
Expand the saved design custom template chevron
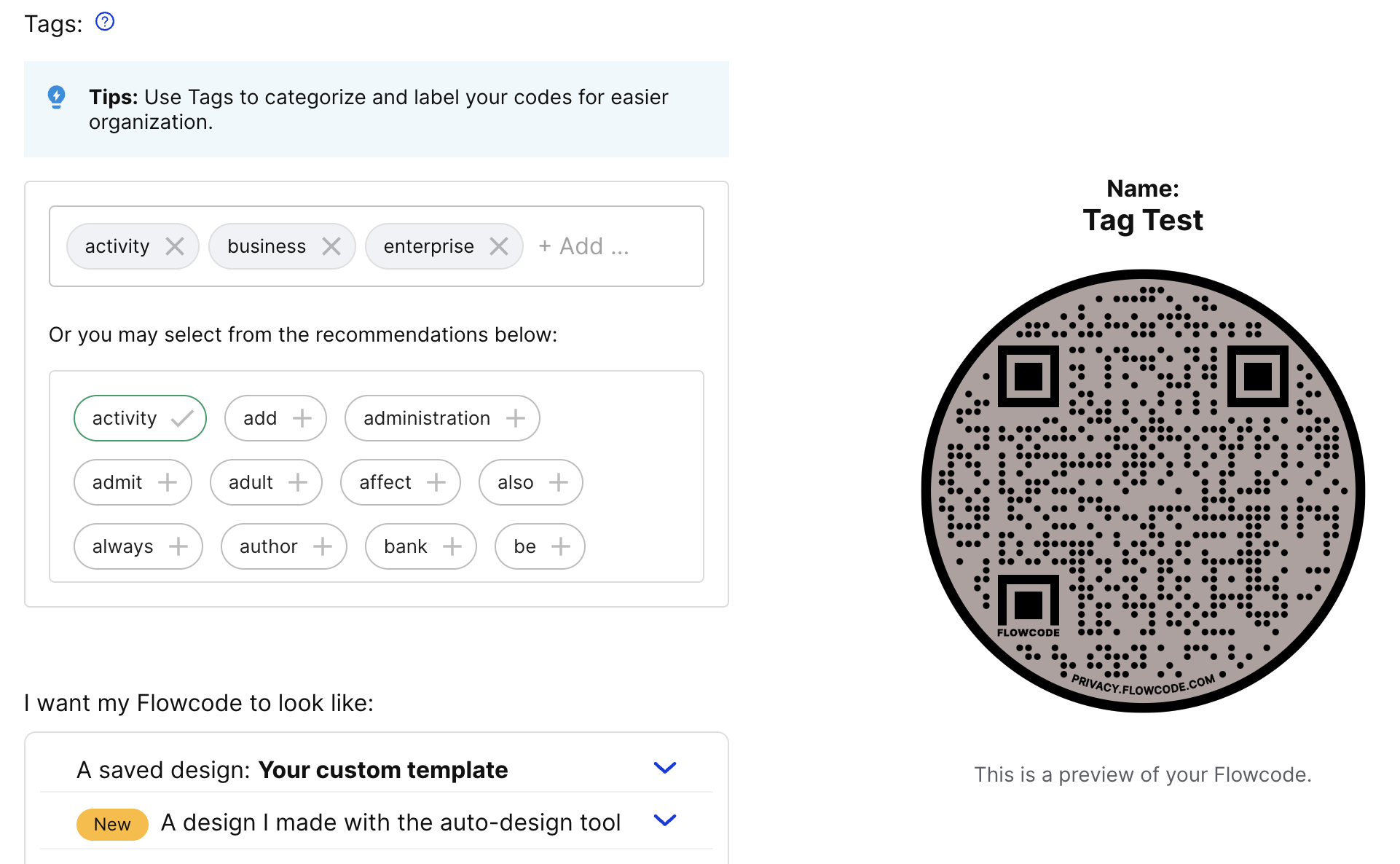(x=665, y=768)
